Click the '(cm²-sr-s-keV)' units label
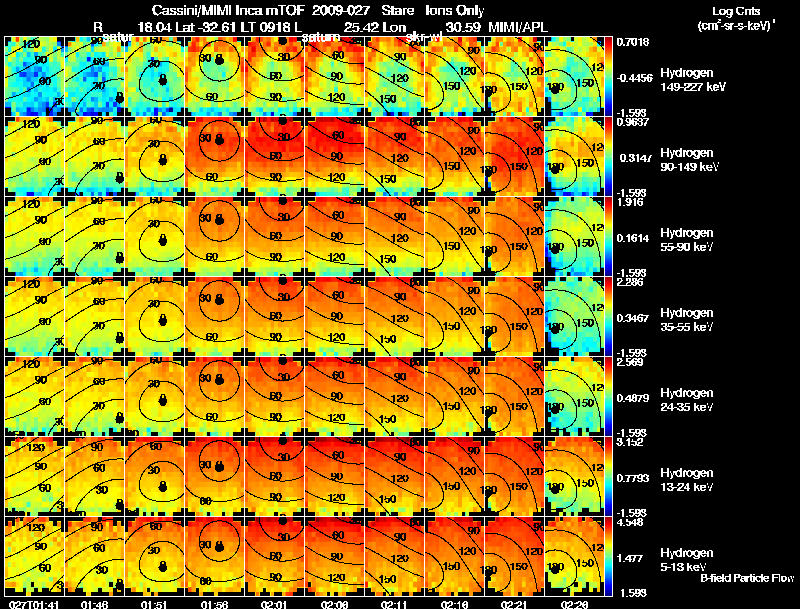Screen dimensions: 800x609 pos(736,26)
